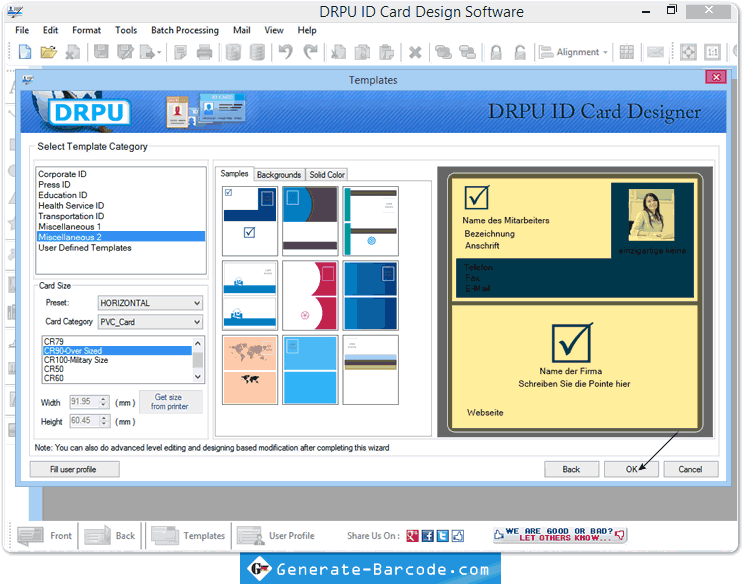Click the export icon with arrow
This screenshot has height=584, width=744.
(x=150, y=52)
